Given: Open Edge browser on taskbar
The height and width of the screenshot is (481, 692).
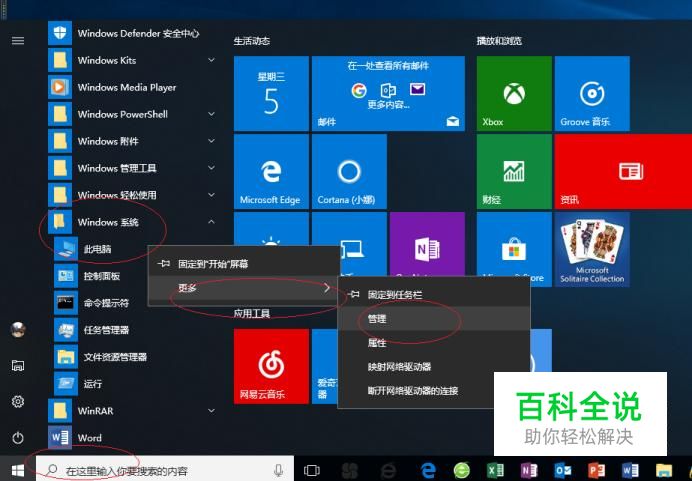Looking at the screenshot, I should pos(428,470).
